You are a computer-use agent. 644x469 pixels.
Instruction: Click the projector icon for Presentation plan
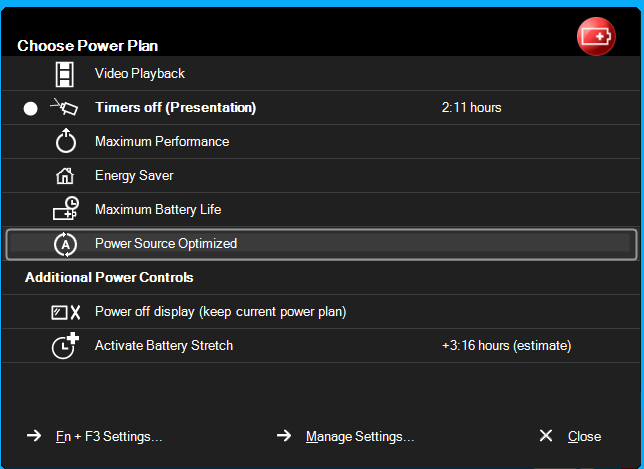click(x=64, y=108)
